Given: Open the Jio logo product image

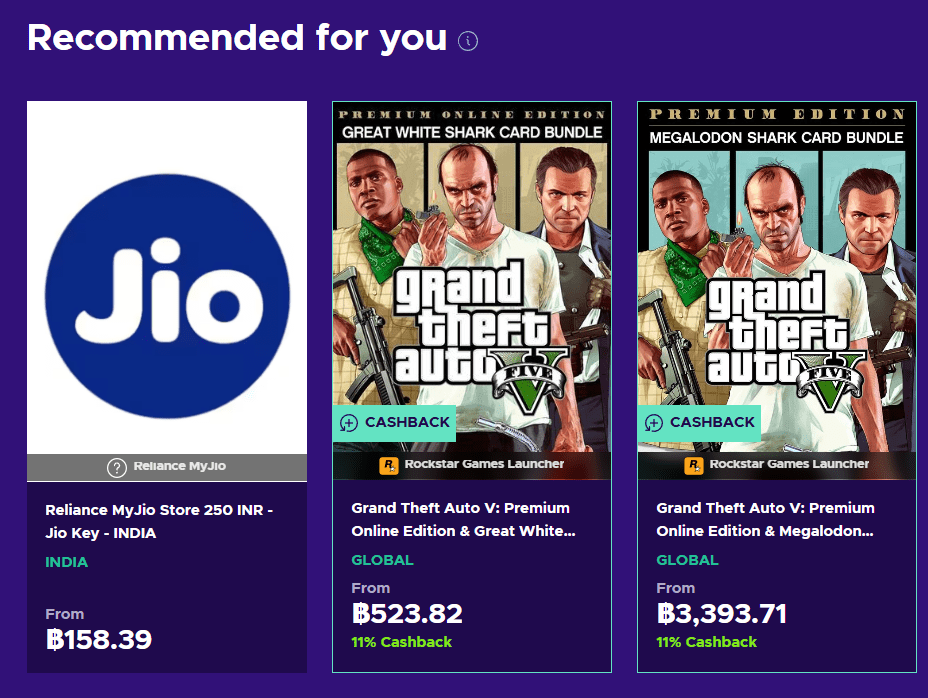Looking at the screenshot, I should pos(167,277).
